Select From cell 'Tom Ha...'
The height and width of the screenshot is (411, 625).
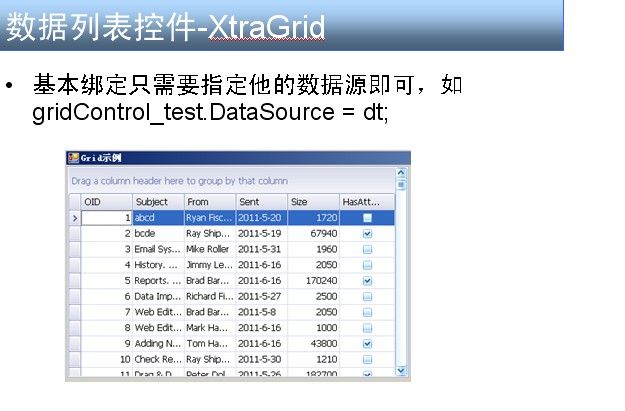pyautogui.click(x=210, y=344)
